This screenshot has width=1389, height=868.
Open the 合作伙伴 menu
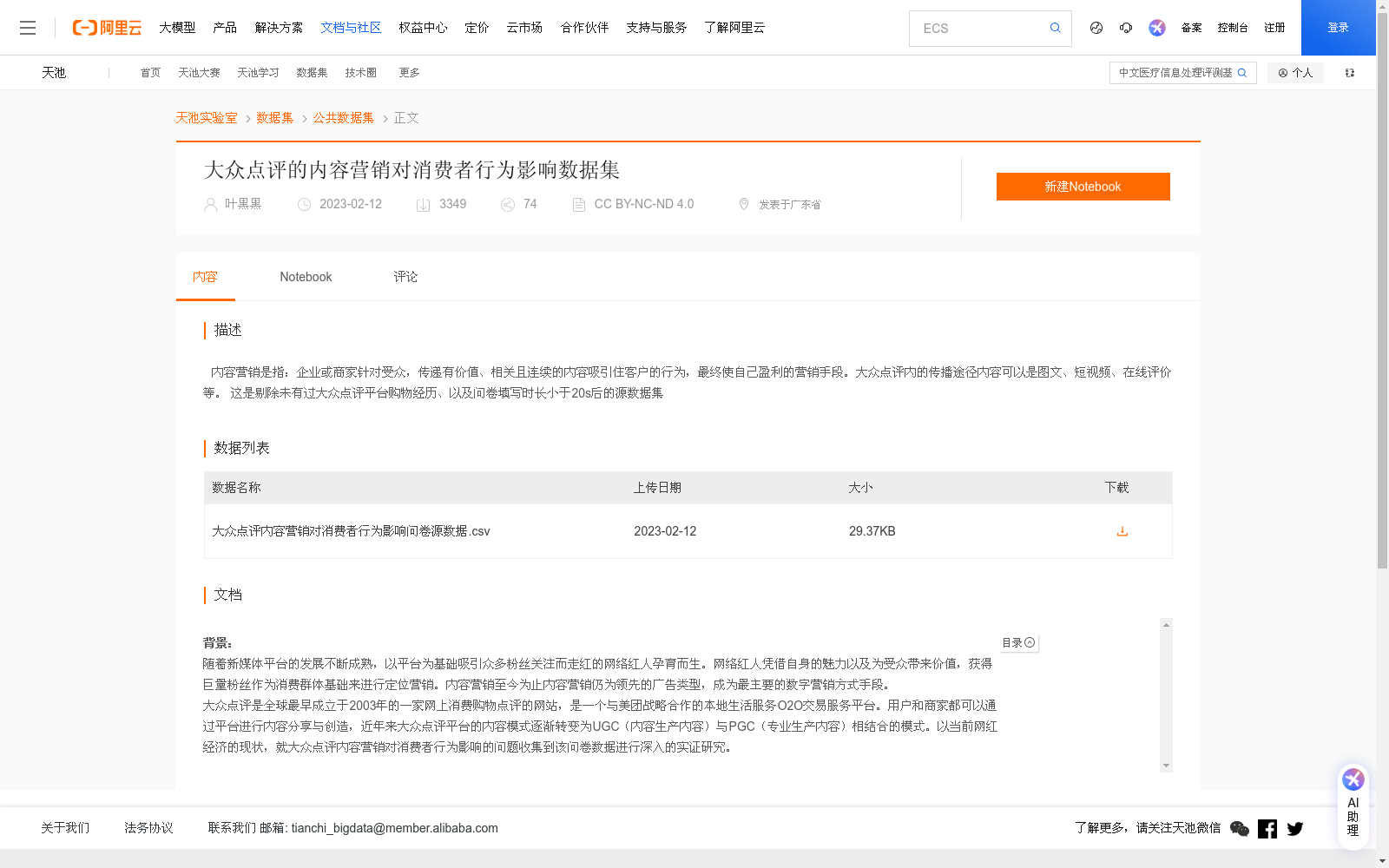[584, 28]
